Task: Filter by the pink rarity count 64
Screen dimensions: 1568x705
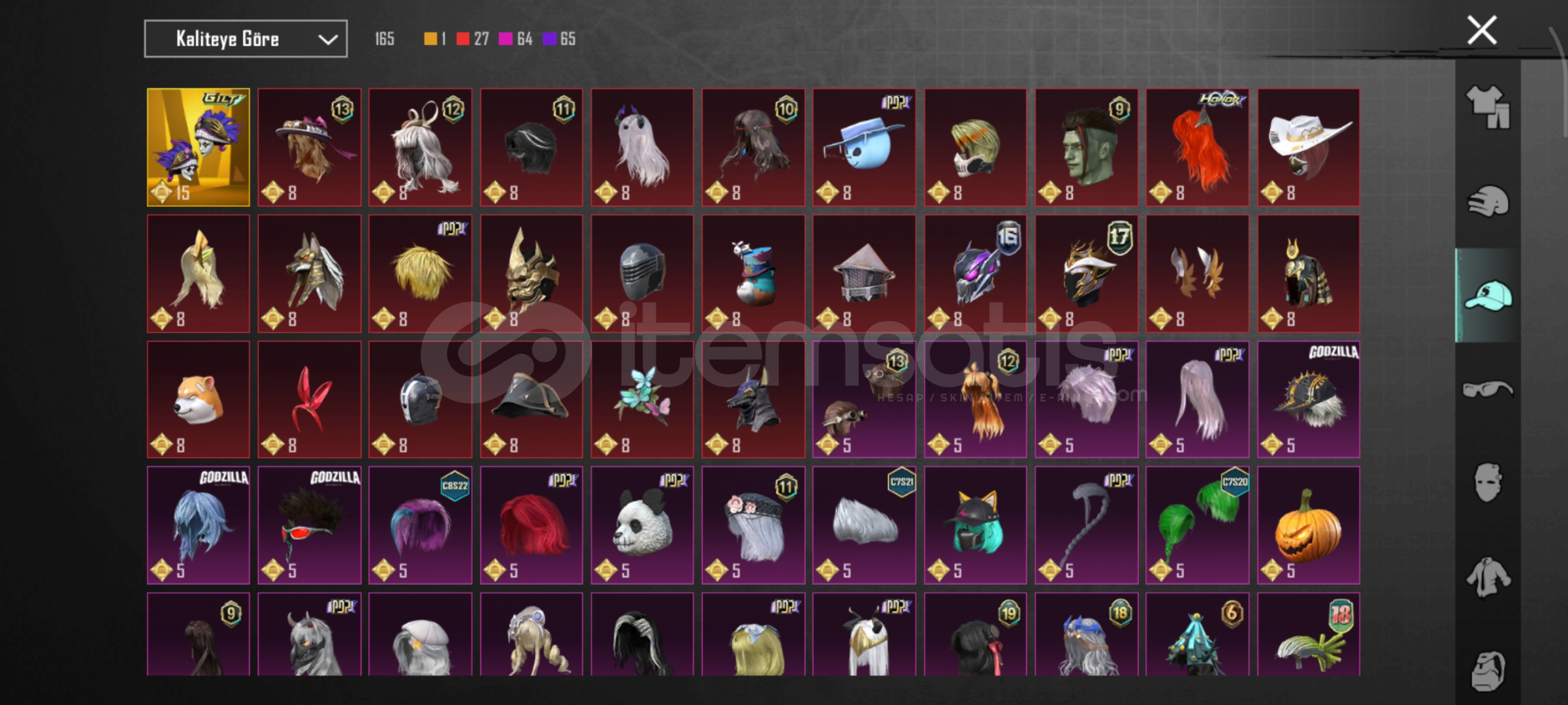Action: coord(516,39)
